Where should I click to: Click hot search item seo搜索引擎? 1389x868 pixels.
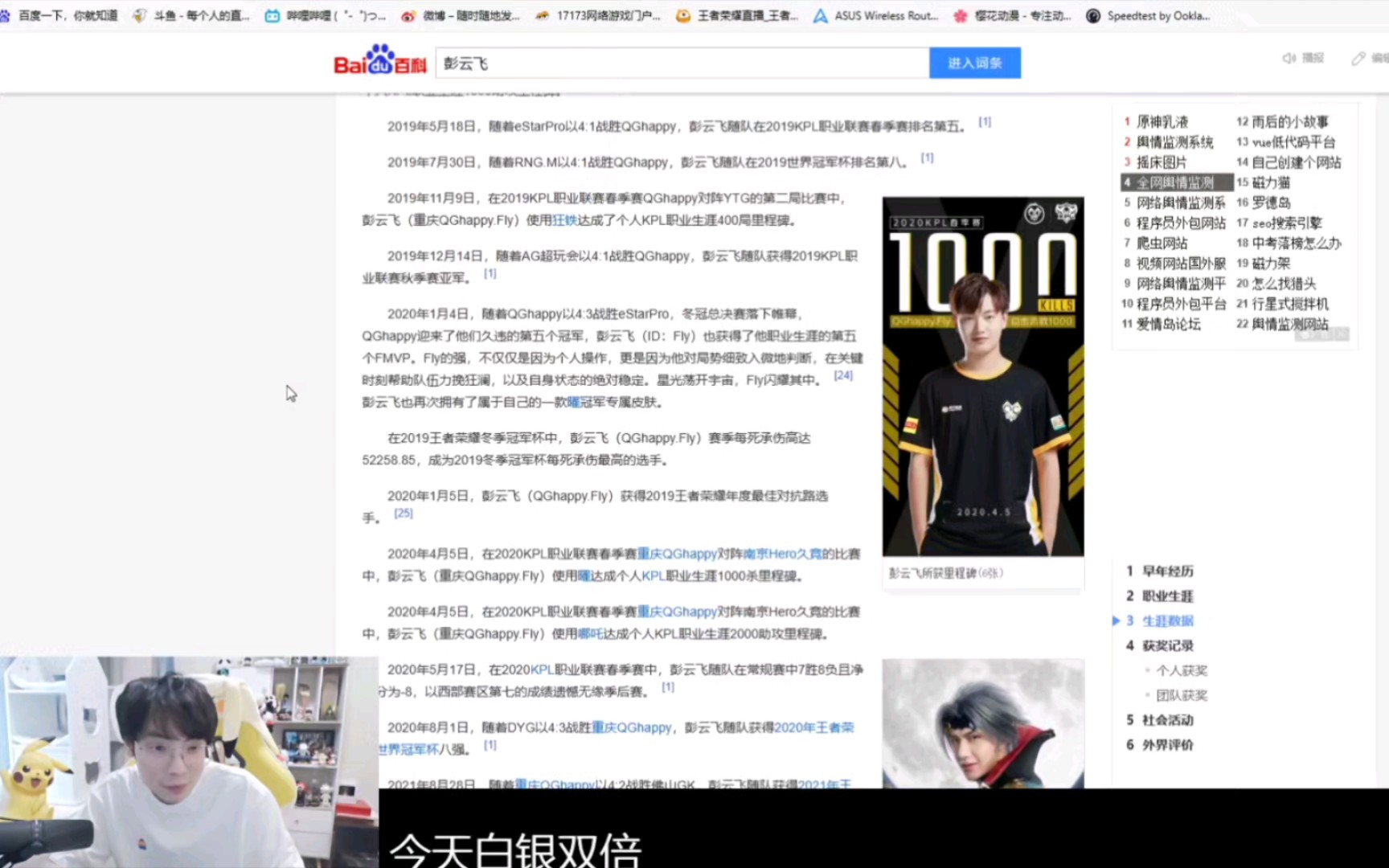1286,223
